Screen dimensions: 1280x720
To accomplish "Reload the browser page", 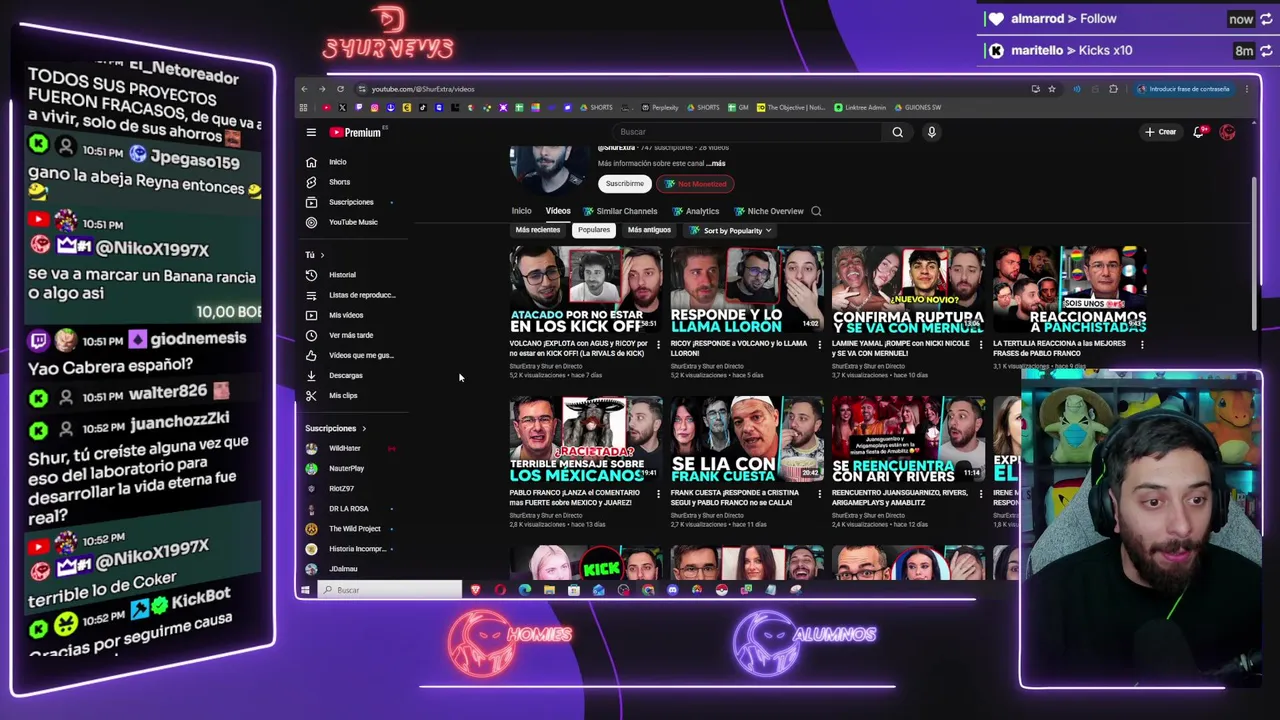I will pos(340,89).
